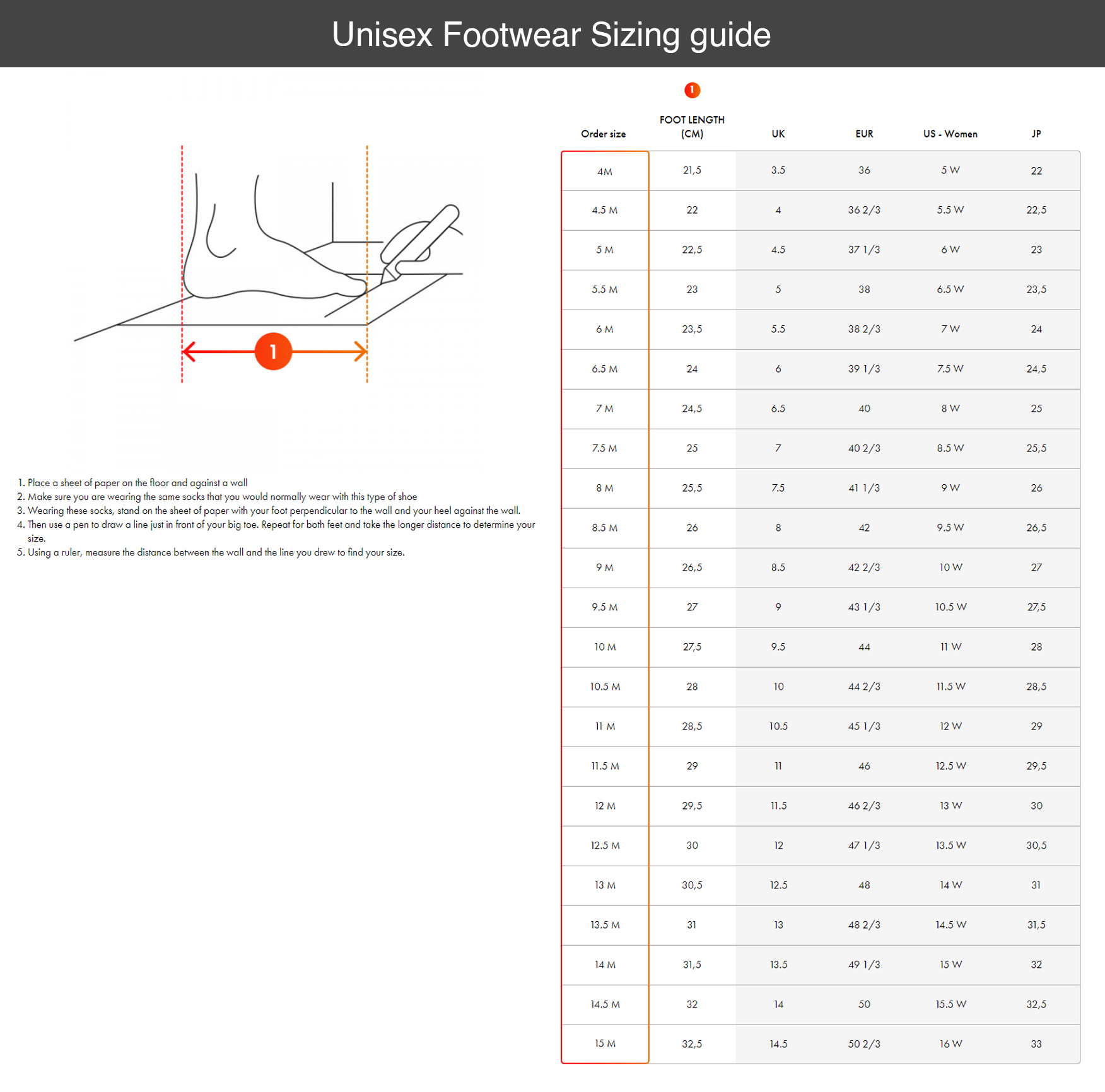
Task: Click the numbered circle on the foot-length arrow
Action: click(273, 351)
